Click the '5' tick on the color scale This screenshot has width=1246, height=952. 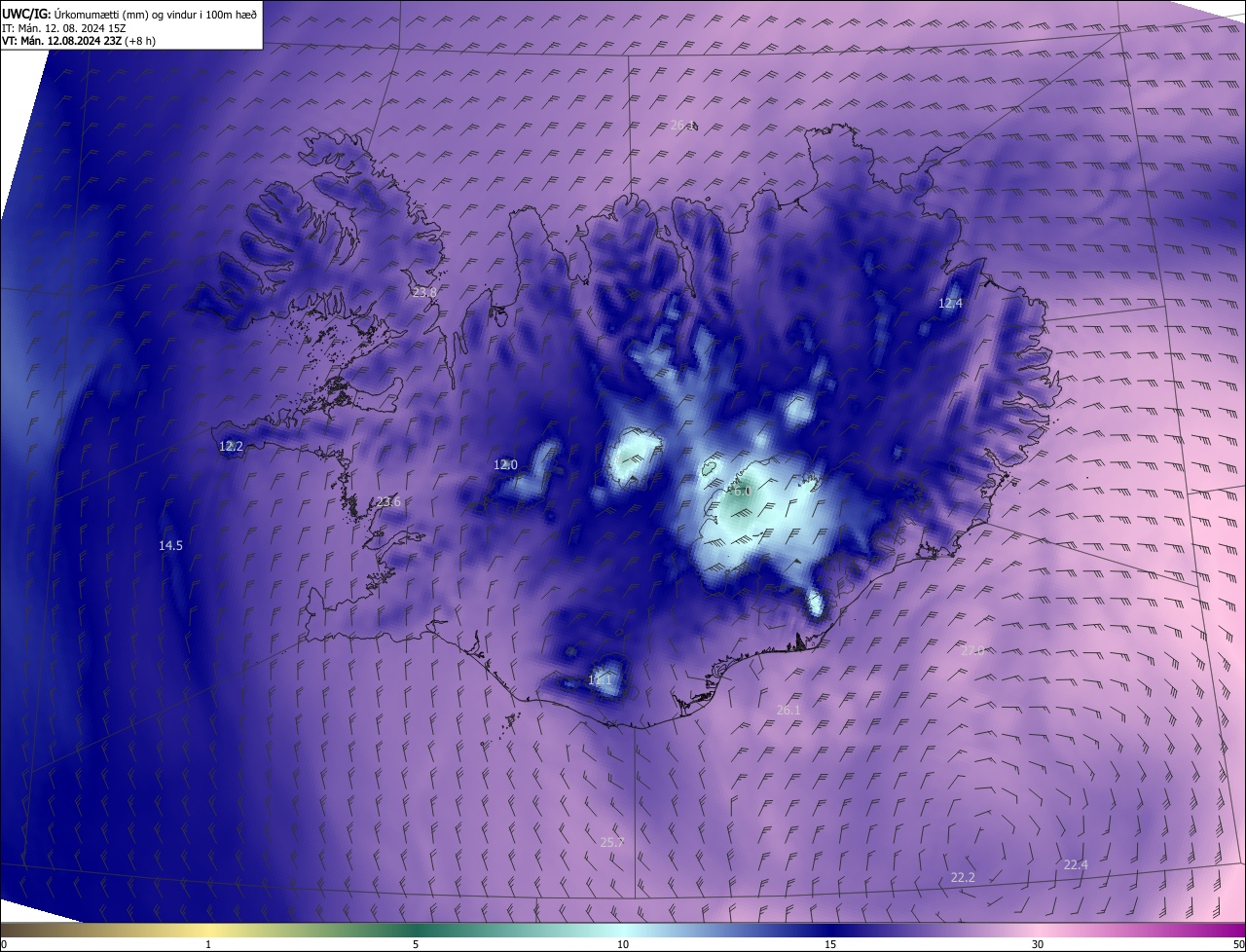pyautogui.click(x=416, y=945)
